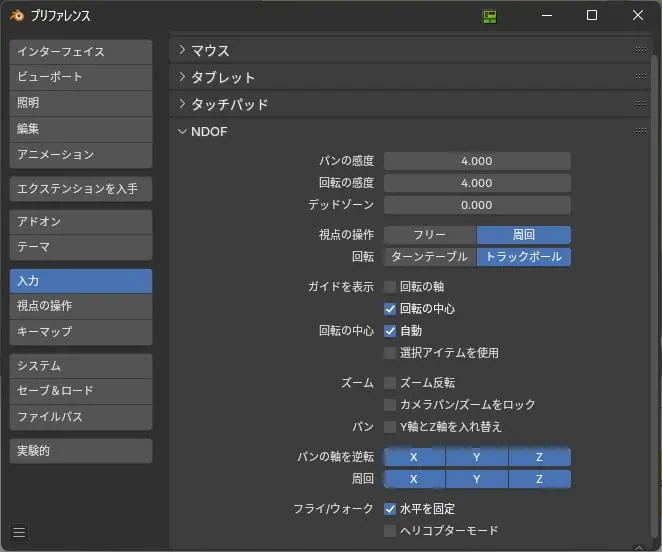
Task: Toggle Y in パンの軸を逆転
Action: pyautogui.click(x=477, y=457)
